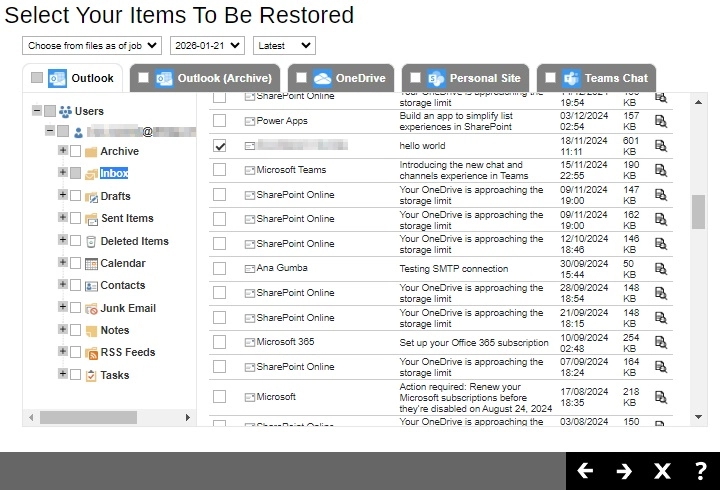Click the folder tree horizontal scrollbar thumb

click(88, 417)
